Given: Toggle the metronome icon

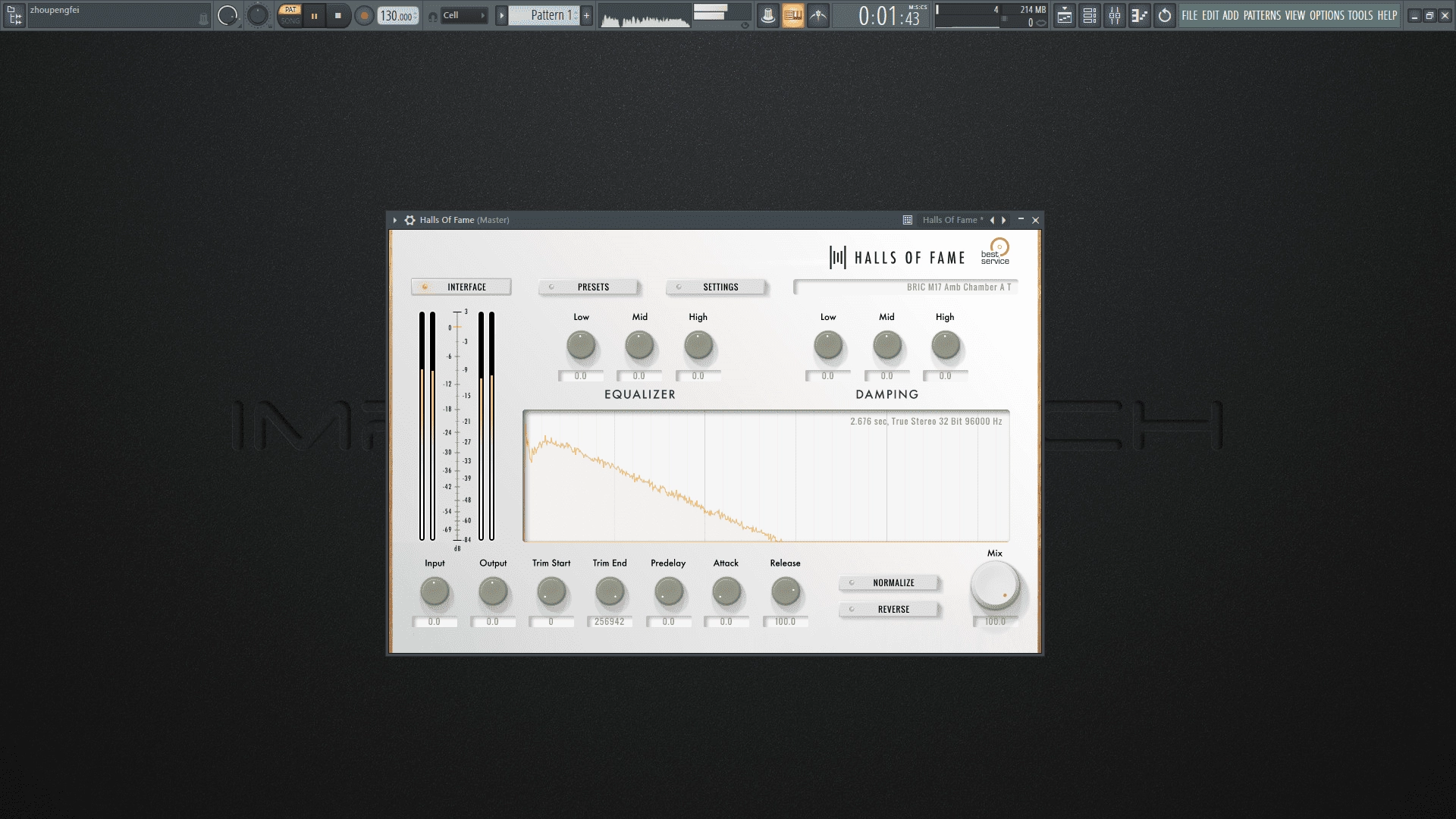Looking at the screenshot, I should pos(768,15).
